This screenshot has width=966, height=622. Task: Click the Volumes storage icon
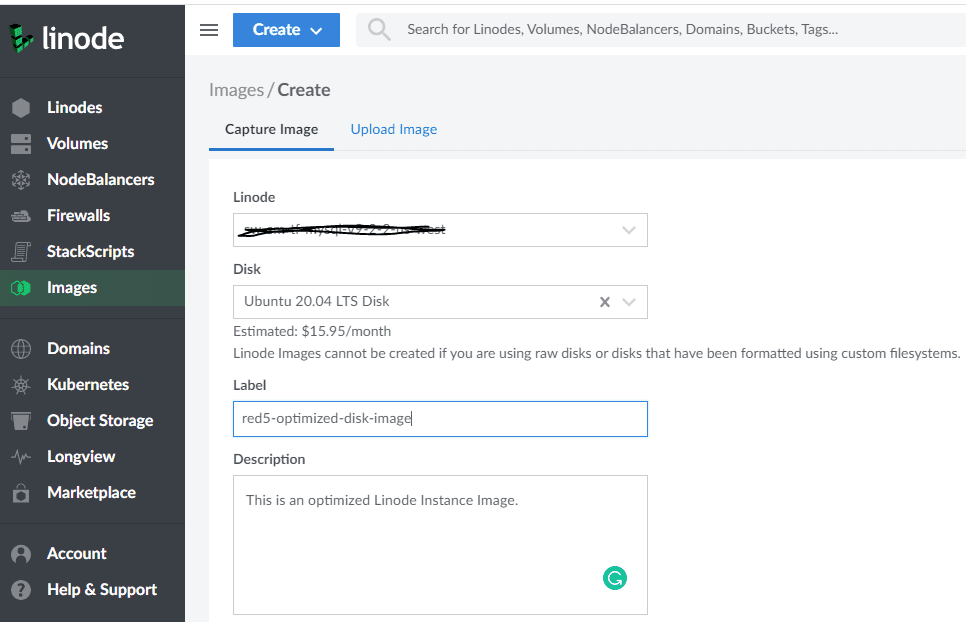pos(21,143)
